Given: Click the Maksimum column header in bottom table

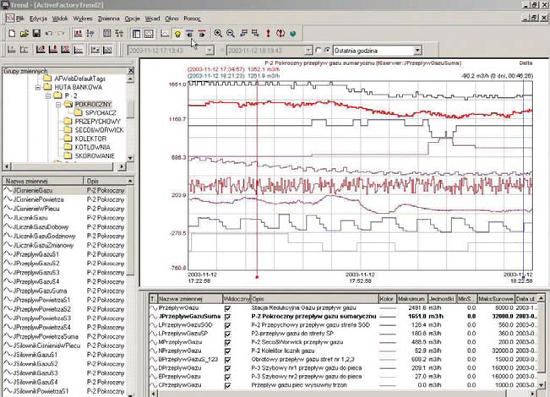Looking at the screenshot, I should click(x=412, y=299).
